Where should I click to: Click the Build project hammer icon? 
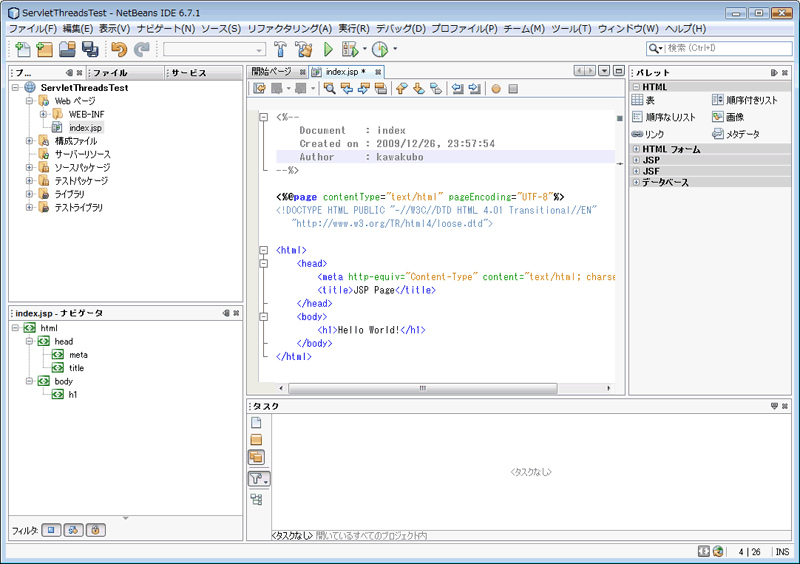tap(280, 49)
